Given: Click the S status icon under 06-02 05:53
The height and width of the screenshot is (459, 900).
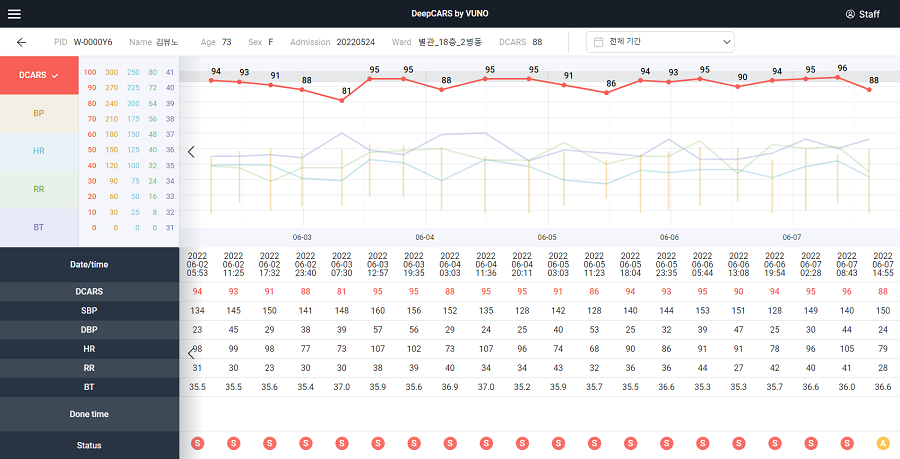Looking at the screenshot, I should tap(197, 443).
